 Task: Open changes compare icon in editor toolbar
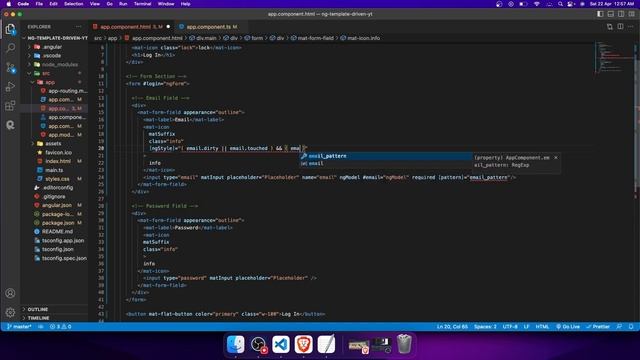point(609,27)
